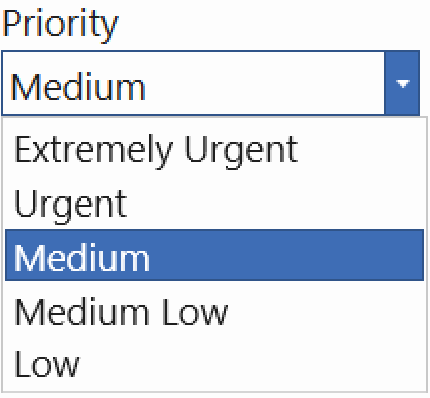Collapse the Priority dropdown using the arrow button
The width and height of the screenshot is (430, 398).
click(402, 83)
